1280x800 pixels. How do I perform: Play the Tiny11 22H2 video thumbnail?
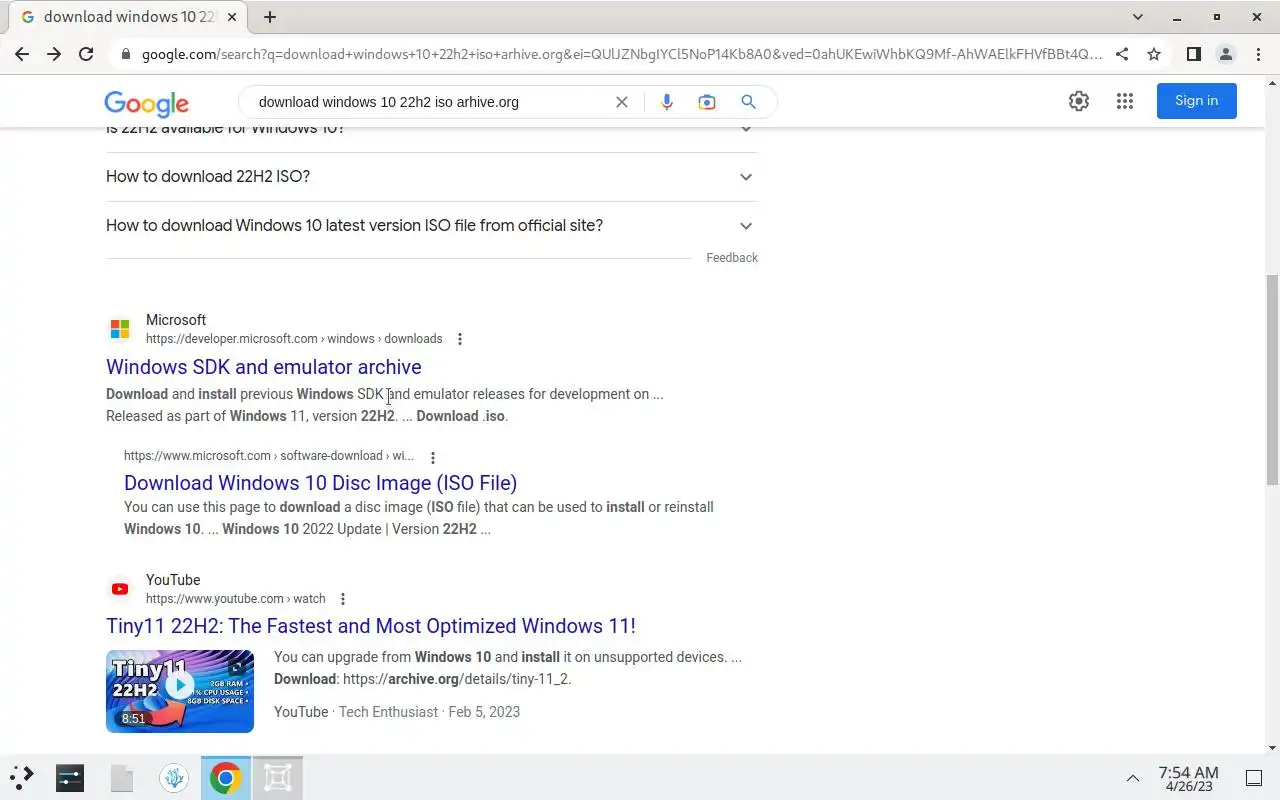pyautogui.click(x=180, y=691)
